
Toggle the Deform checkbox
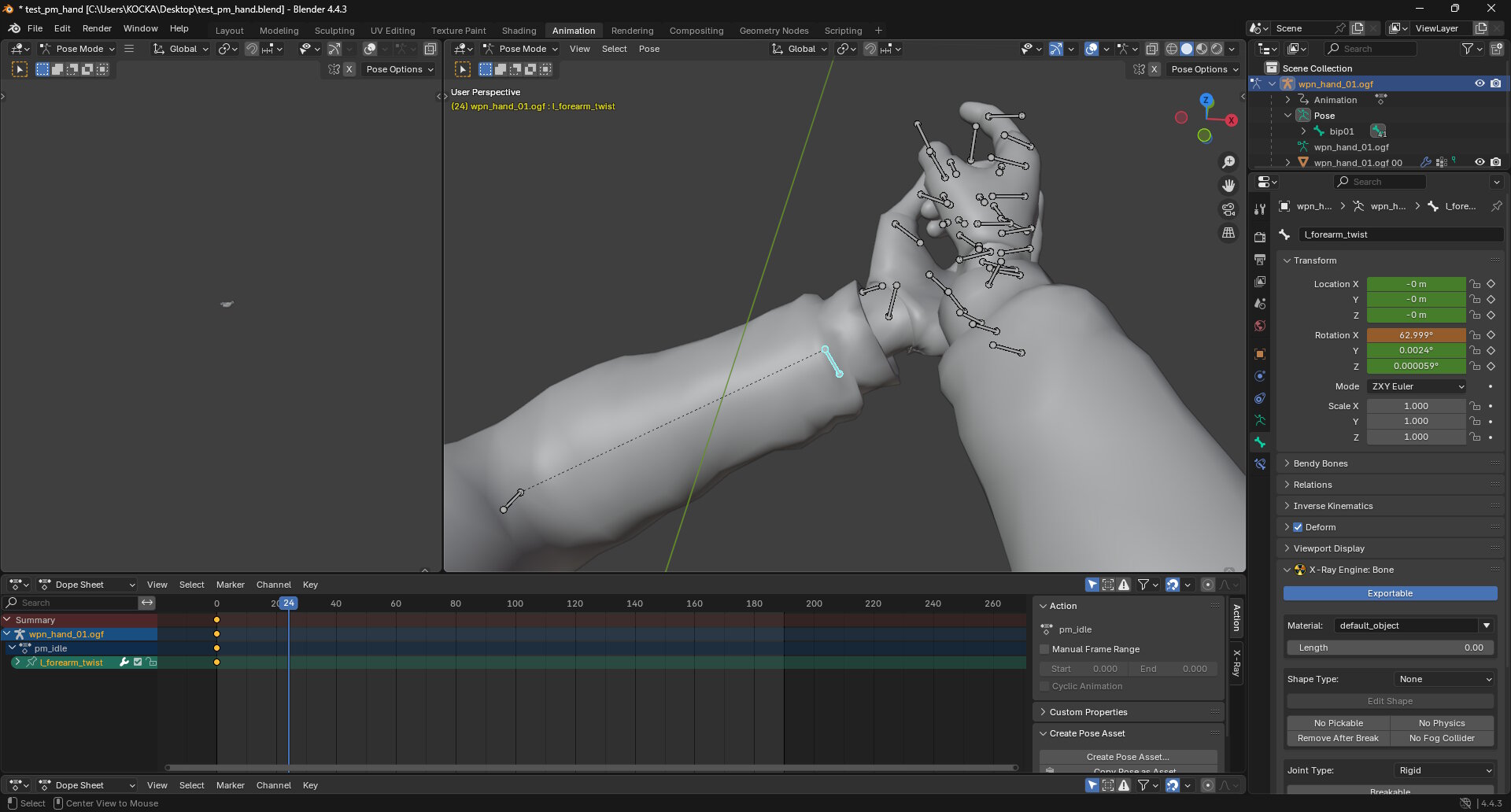1298,527
